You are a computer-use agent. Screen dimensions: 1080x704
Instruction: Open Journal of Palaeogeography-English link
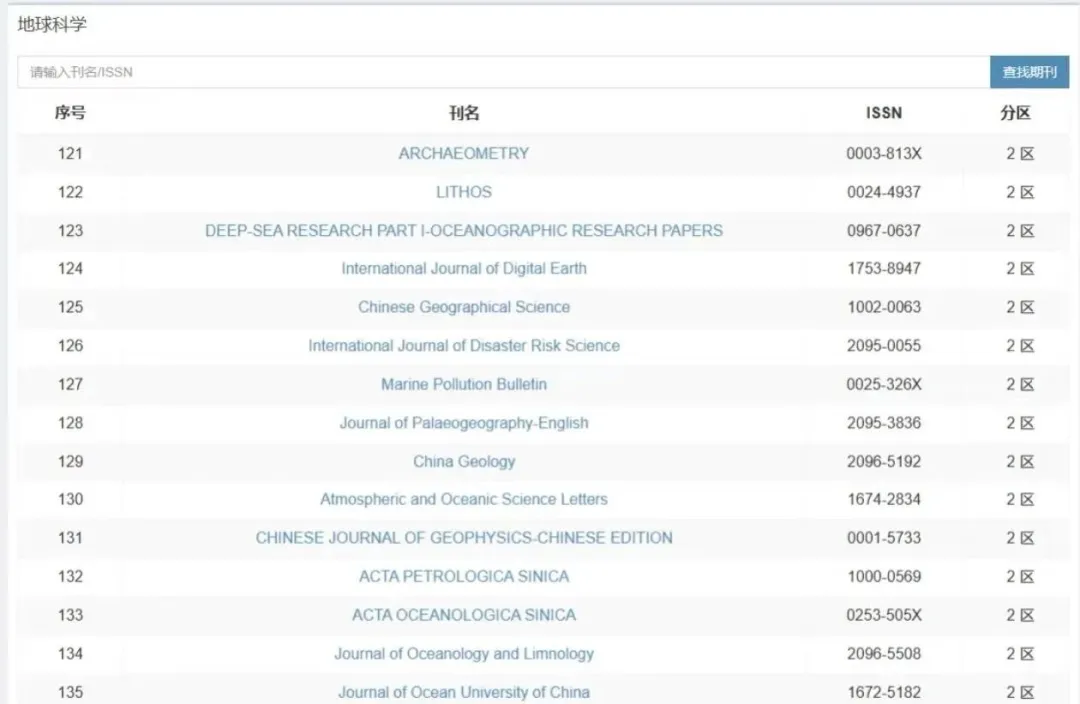[x=464, y=423]
